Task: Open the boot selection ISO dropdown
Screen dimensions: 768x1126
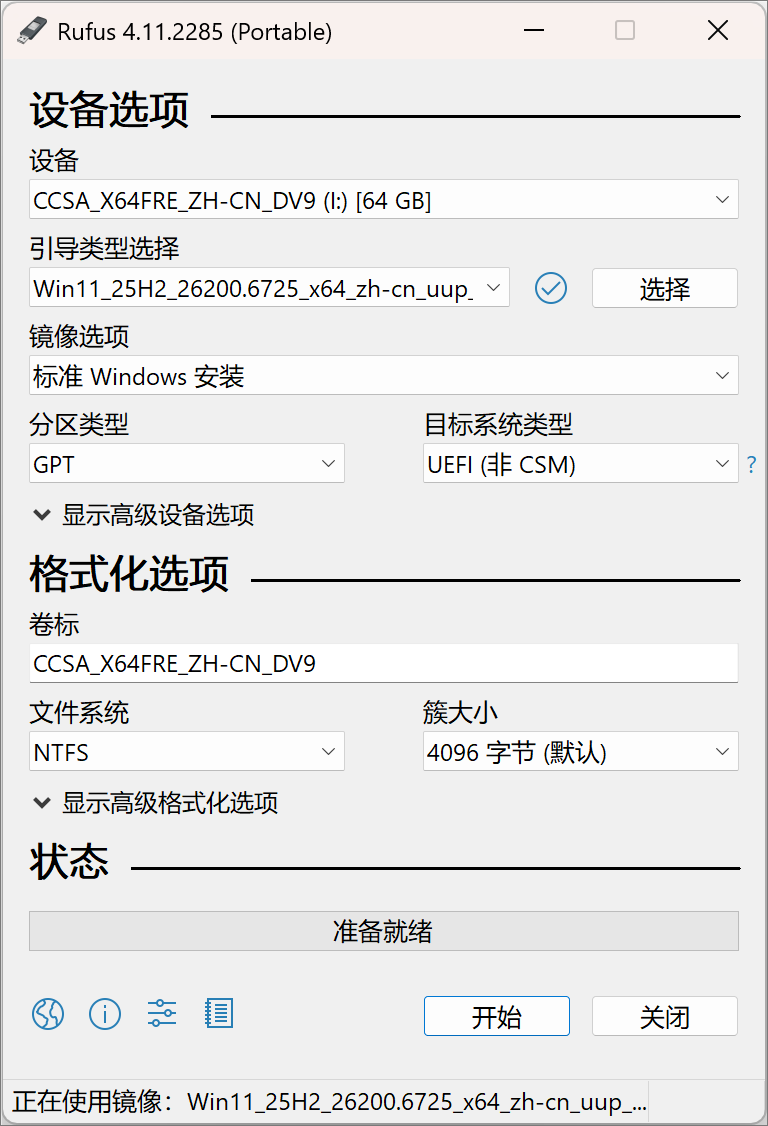Action: 269,288
